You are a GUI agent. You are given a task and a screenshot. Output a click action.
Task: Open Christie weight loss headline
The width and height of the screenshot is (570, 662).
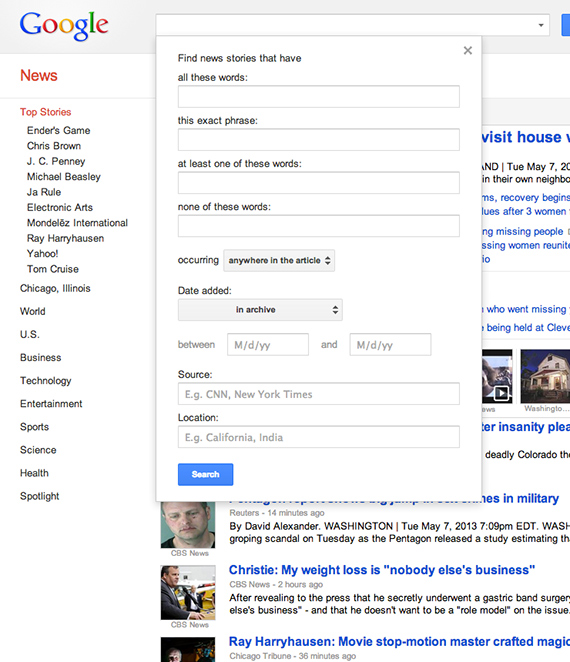382,570
